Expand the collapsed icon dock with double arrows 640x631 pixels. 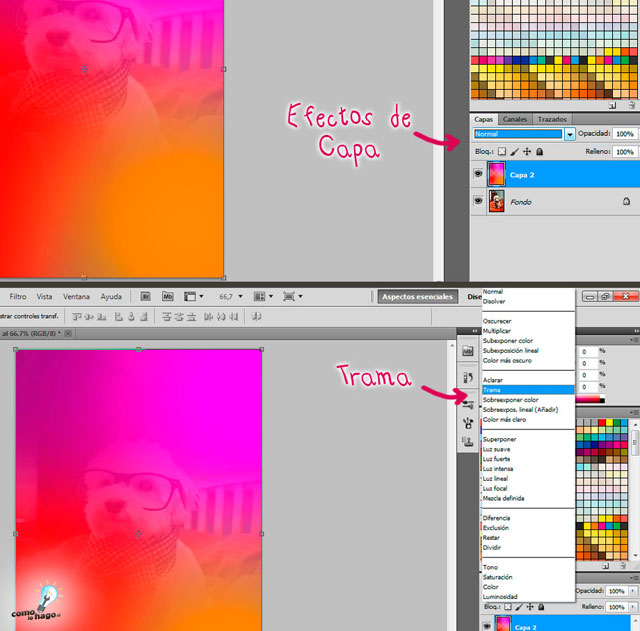(474, 331)
